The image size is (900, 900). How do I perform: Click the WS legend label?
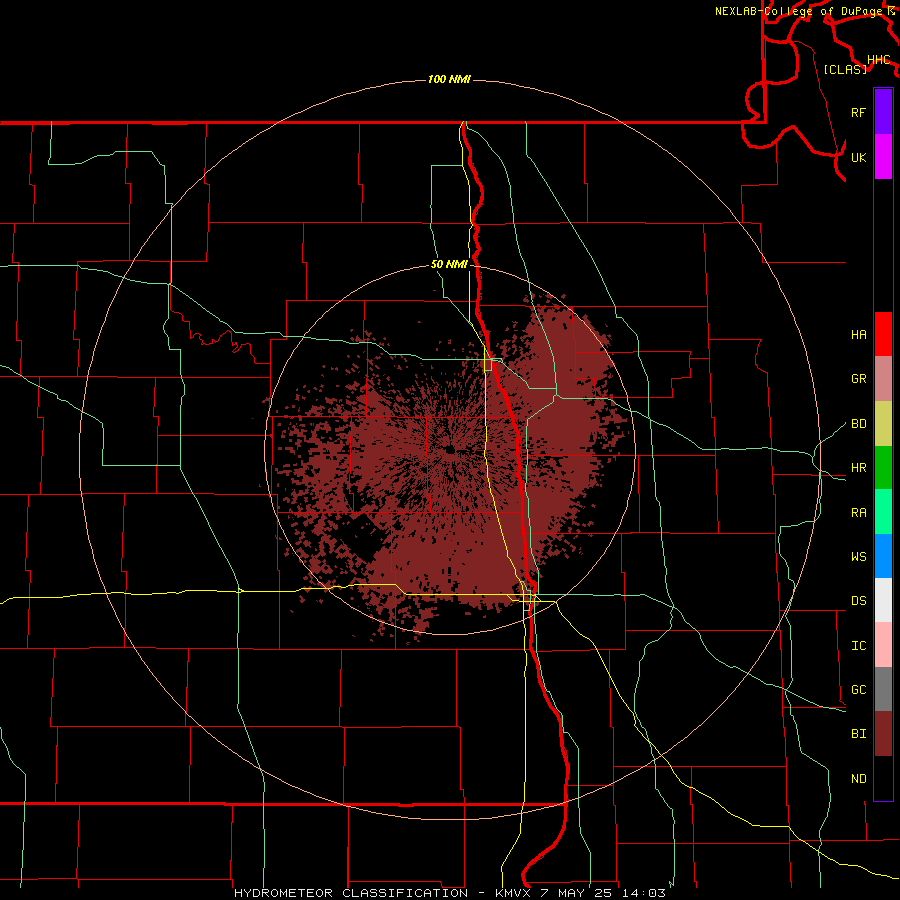(x=858, y=557)
